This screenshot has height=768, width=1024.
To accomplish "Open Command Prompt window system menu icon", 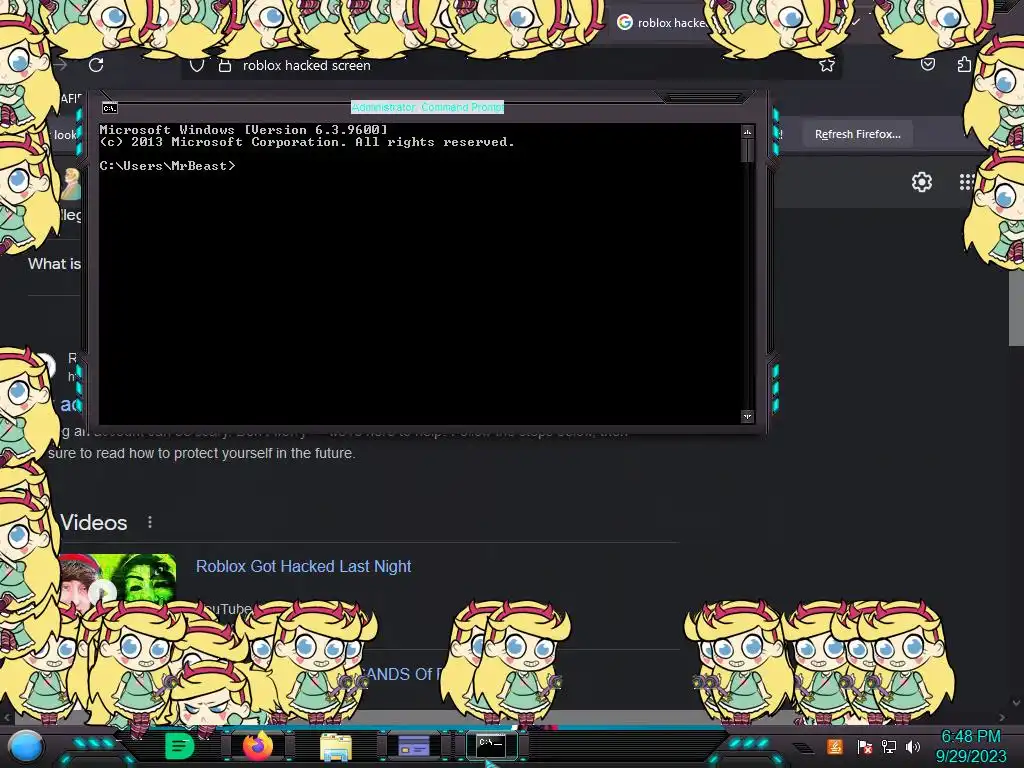I will (110, 108).
